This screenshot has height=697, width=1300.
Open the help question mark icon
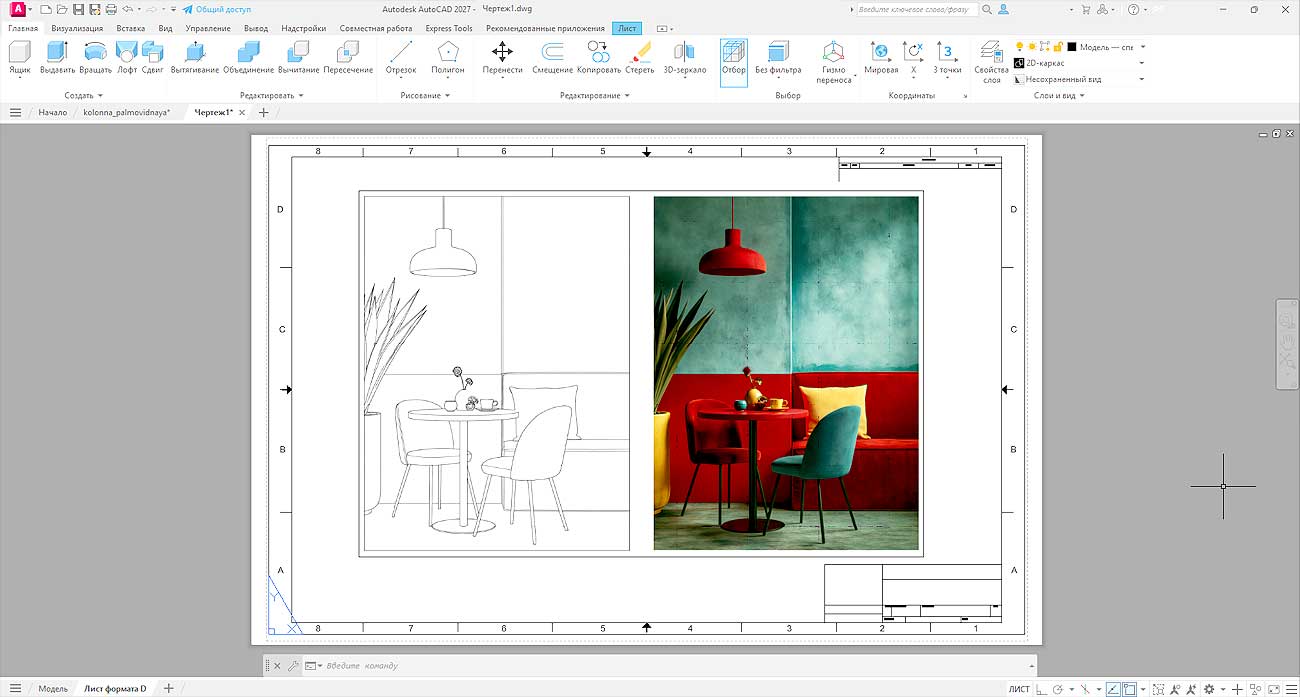click(1133, 9)
